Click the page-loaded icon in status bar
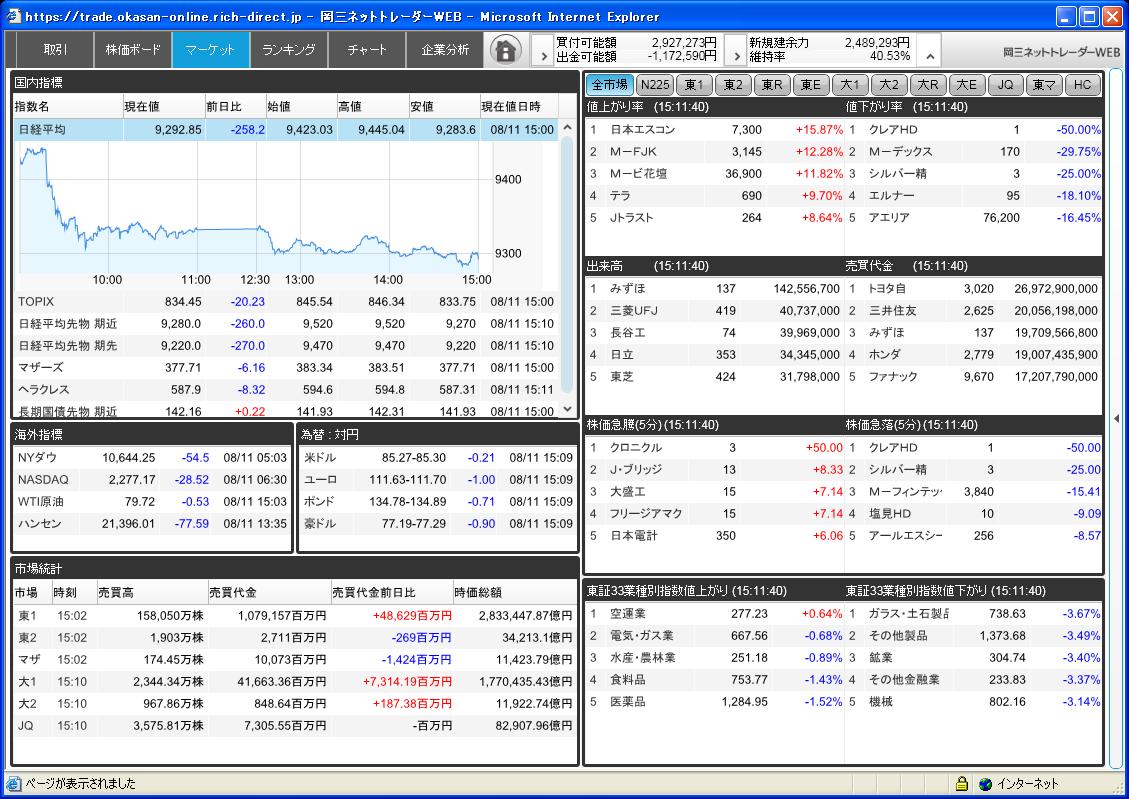 point(14,784)
